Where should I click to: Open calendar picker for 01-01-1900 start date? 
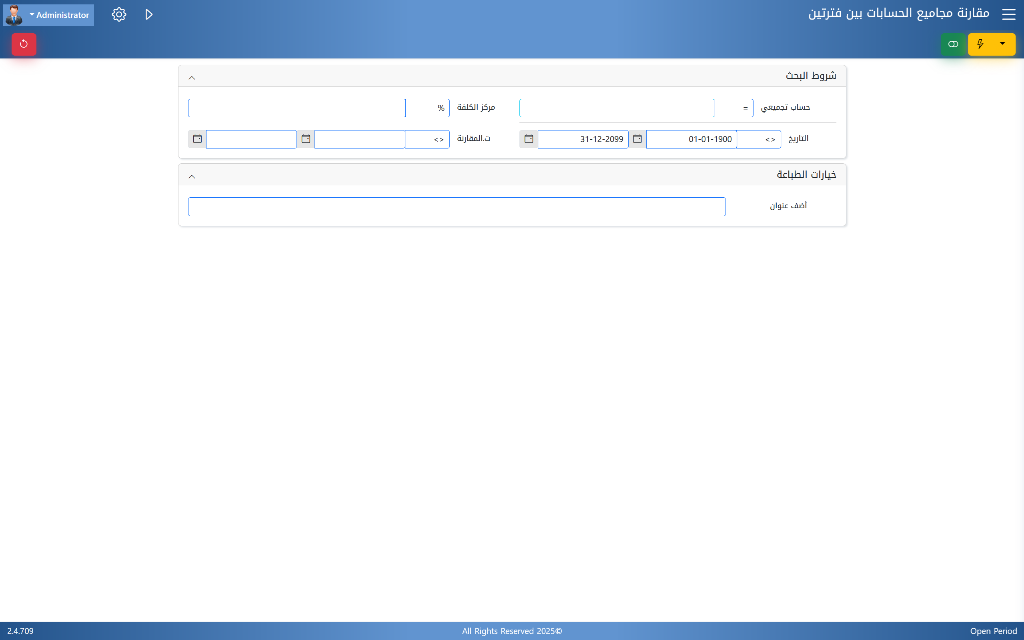[x=637, y=139]
